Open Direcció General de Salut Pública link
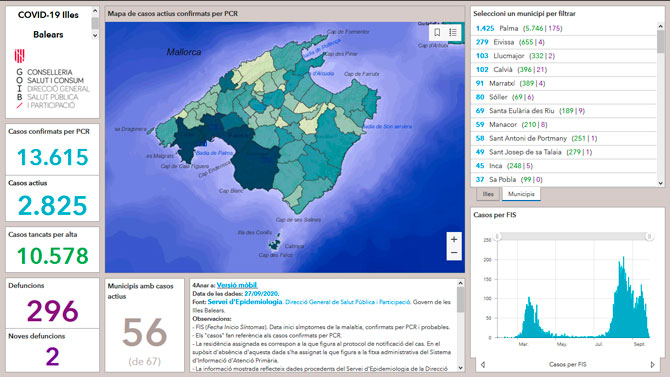The height and width of the screenshot is (377, 670). click(348, 302)
